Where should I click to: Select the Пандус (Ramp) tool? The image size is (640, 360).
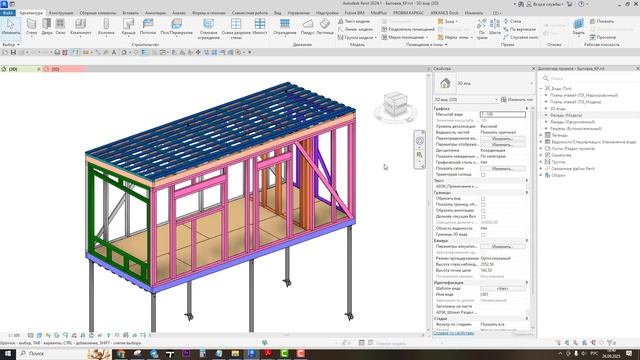coord(307,27)
